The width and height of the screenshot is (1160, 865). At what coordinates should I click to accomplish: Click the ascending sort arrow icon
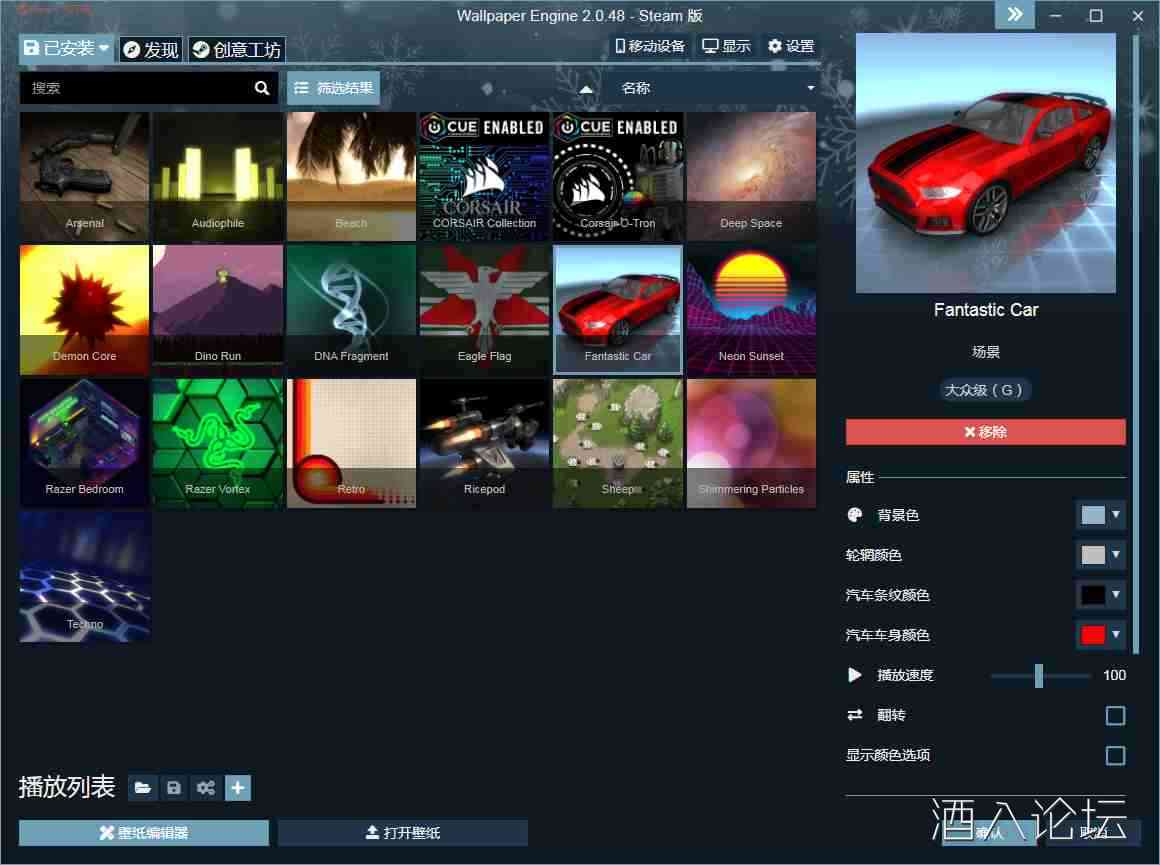point(586,89)
